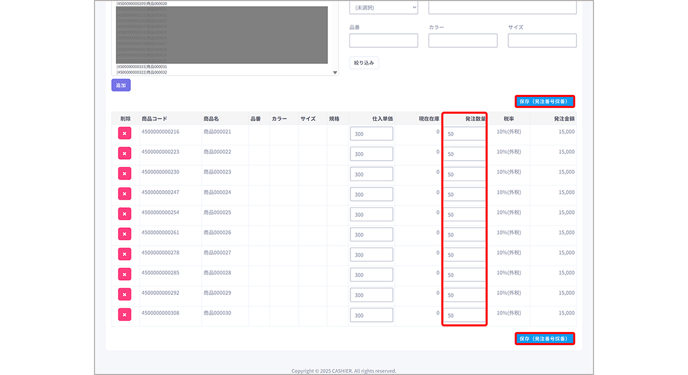Edit the 発注数量 field for 商品000024
The width and height of the screenshot is (688, 375).
[464, 194]
